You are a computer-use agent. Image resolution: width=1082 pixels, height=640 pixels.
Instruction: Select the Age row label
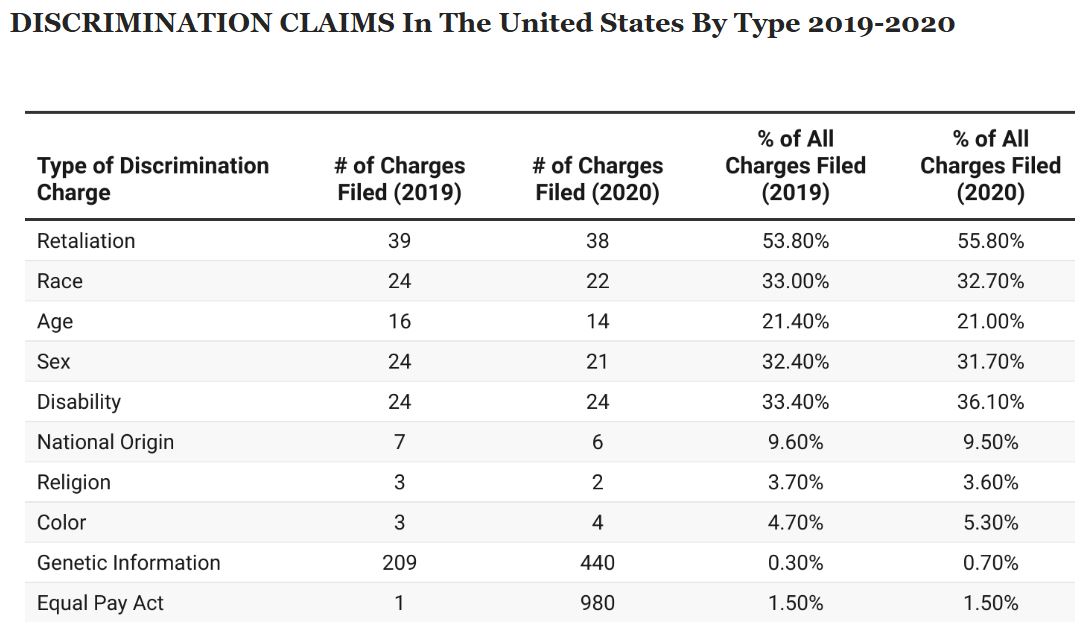click(x=55, y=321)
